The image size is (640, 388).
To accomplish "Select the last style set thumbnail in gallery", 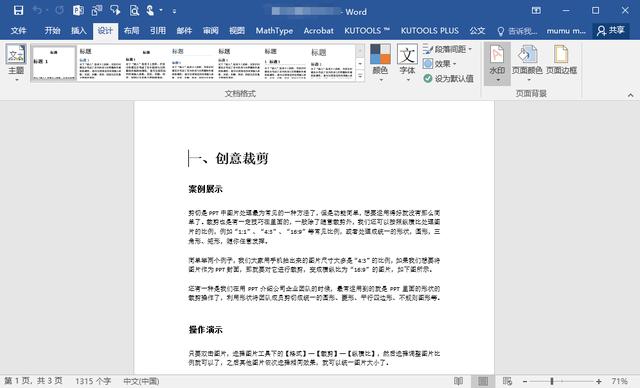I will tap(332, 63).
